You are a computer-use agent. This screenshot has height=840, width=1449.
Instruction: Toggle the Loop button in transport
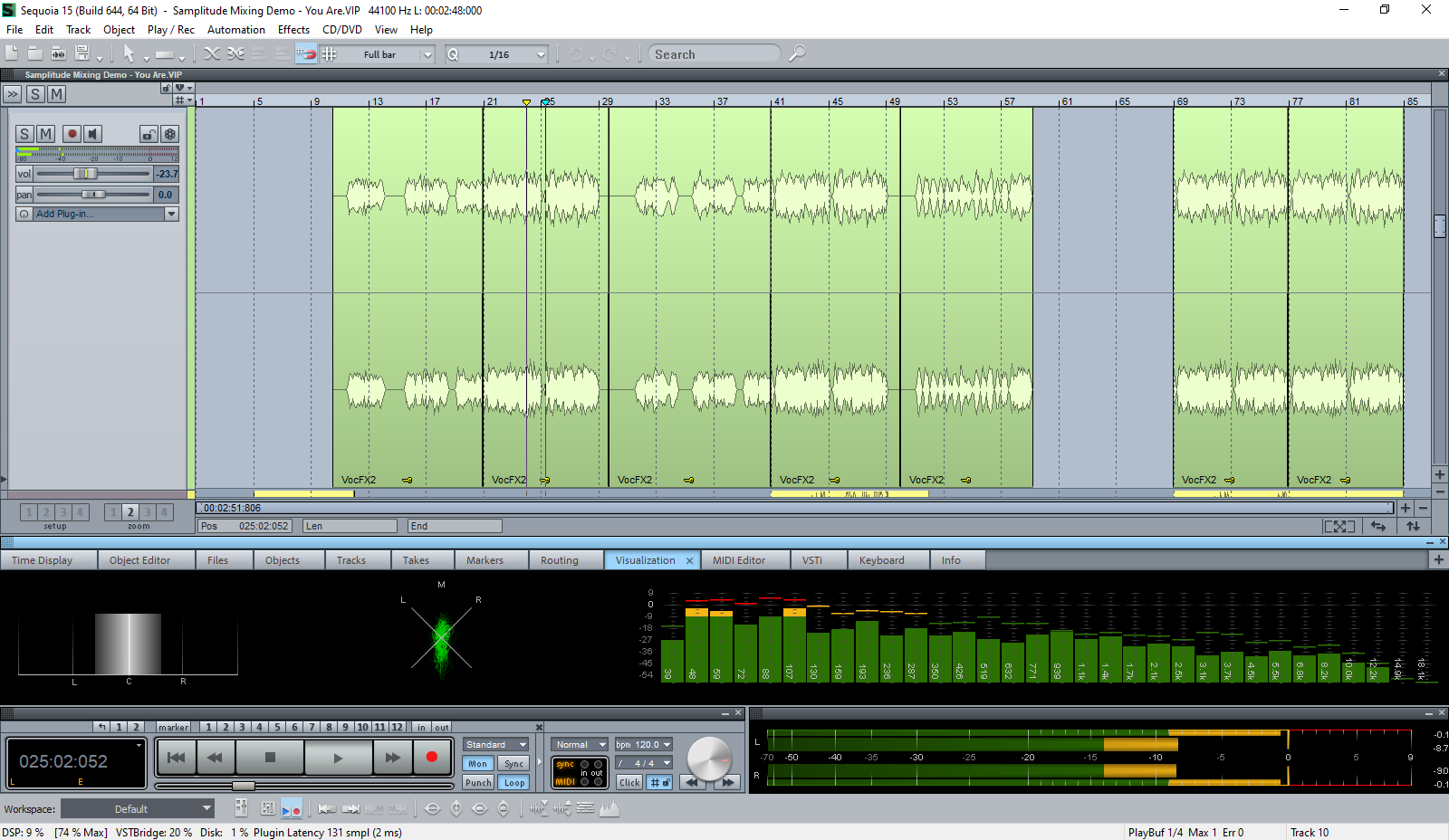514,783
